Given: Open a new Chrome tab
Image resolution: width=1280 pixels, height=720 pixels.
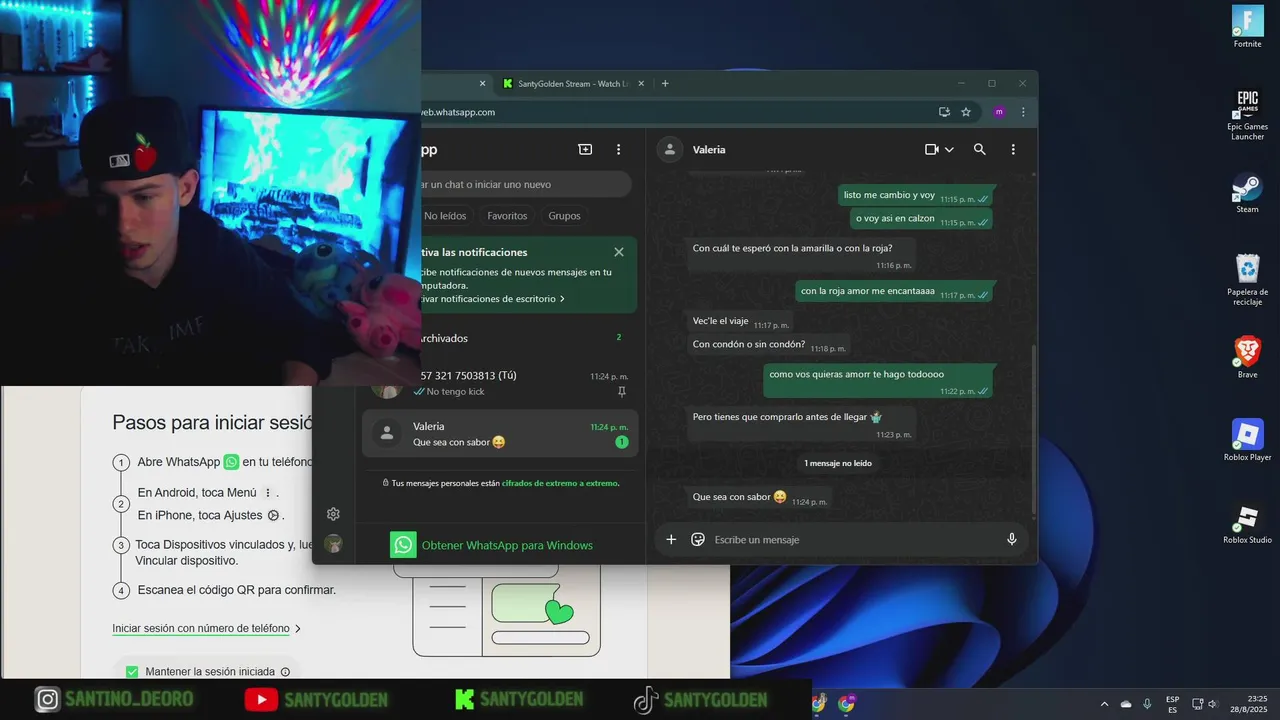Looking at the screenshot, I should pyautogui.click(x=665, y=83).
